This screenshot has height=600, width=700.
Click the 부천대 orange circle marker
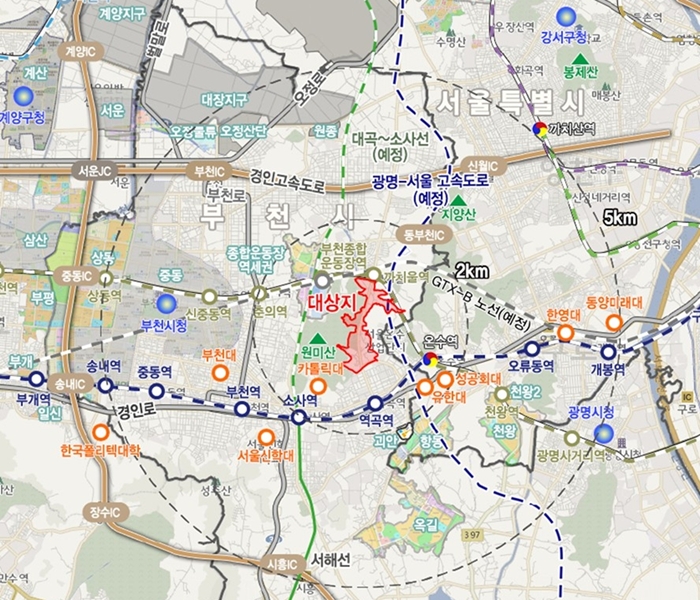click(220, 373)
